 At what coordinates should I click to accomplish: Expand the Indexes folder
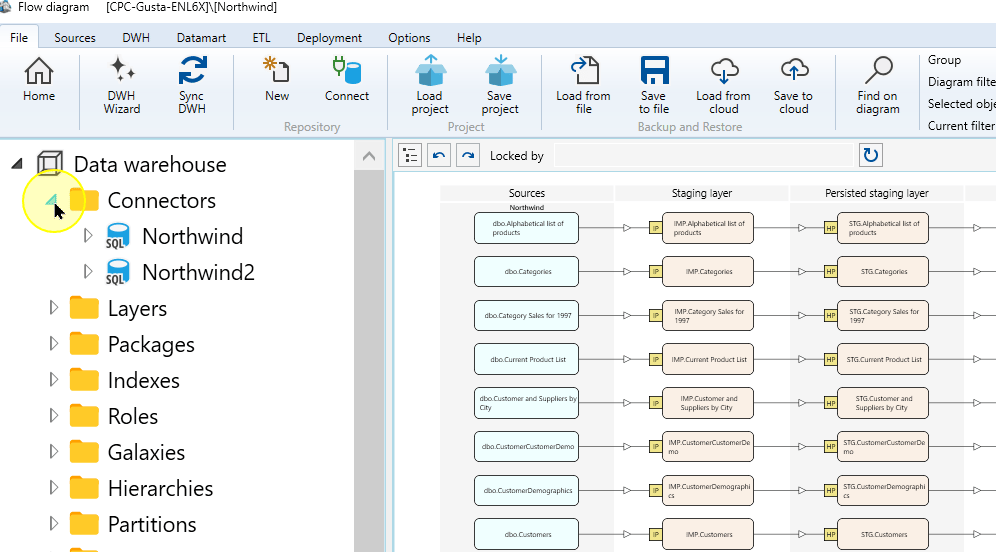54,380
